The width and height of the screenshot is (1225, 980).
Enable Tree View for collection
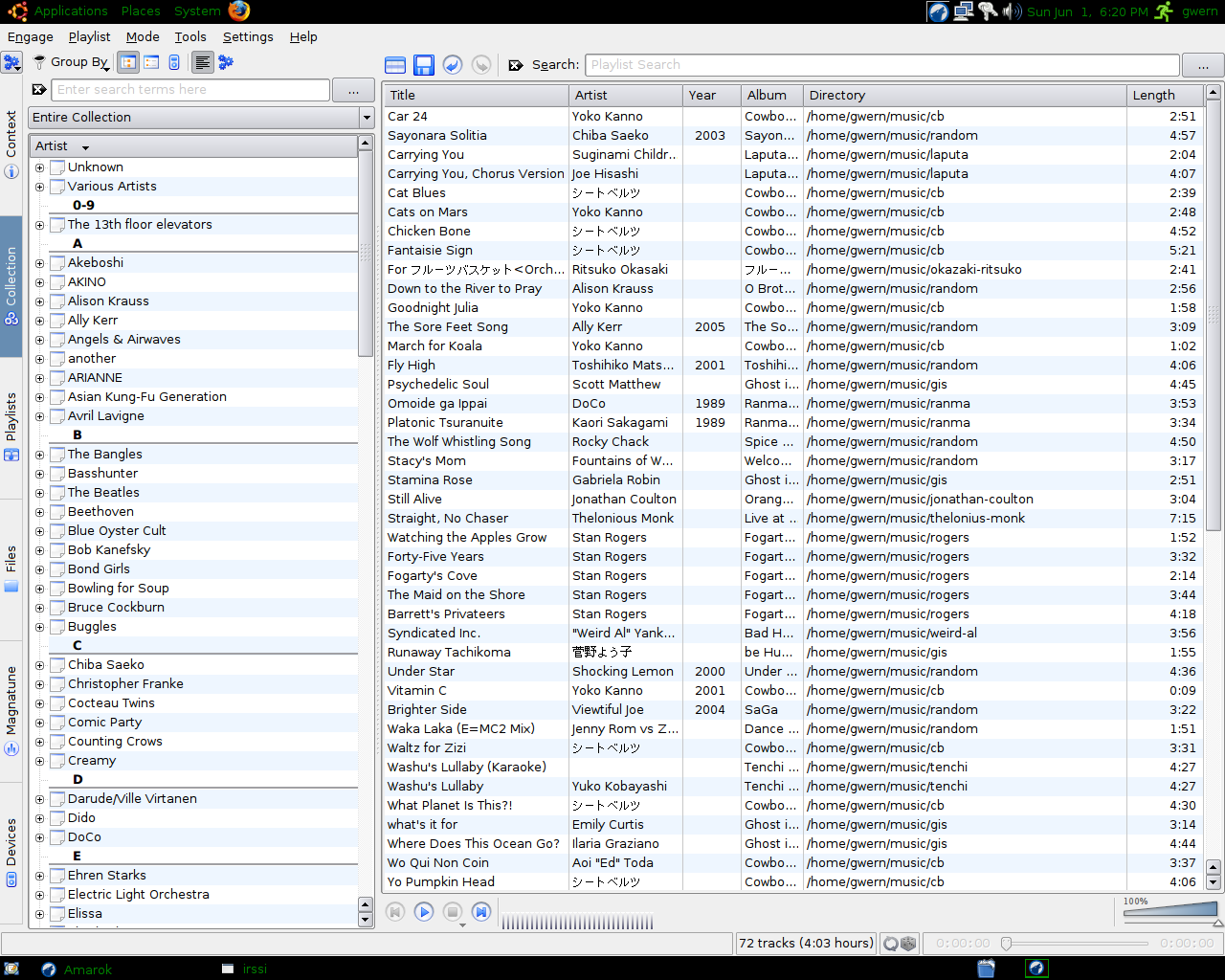pos(128,62)
